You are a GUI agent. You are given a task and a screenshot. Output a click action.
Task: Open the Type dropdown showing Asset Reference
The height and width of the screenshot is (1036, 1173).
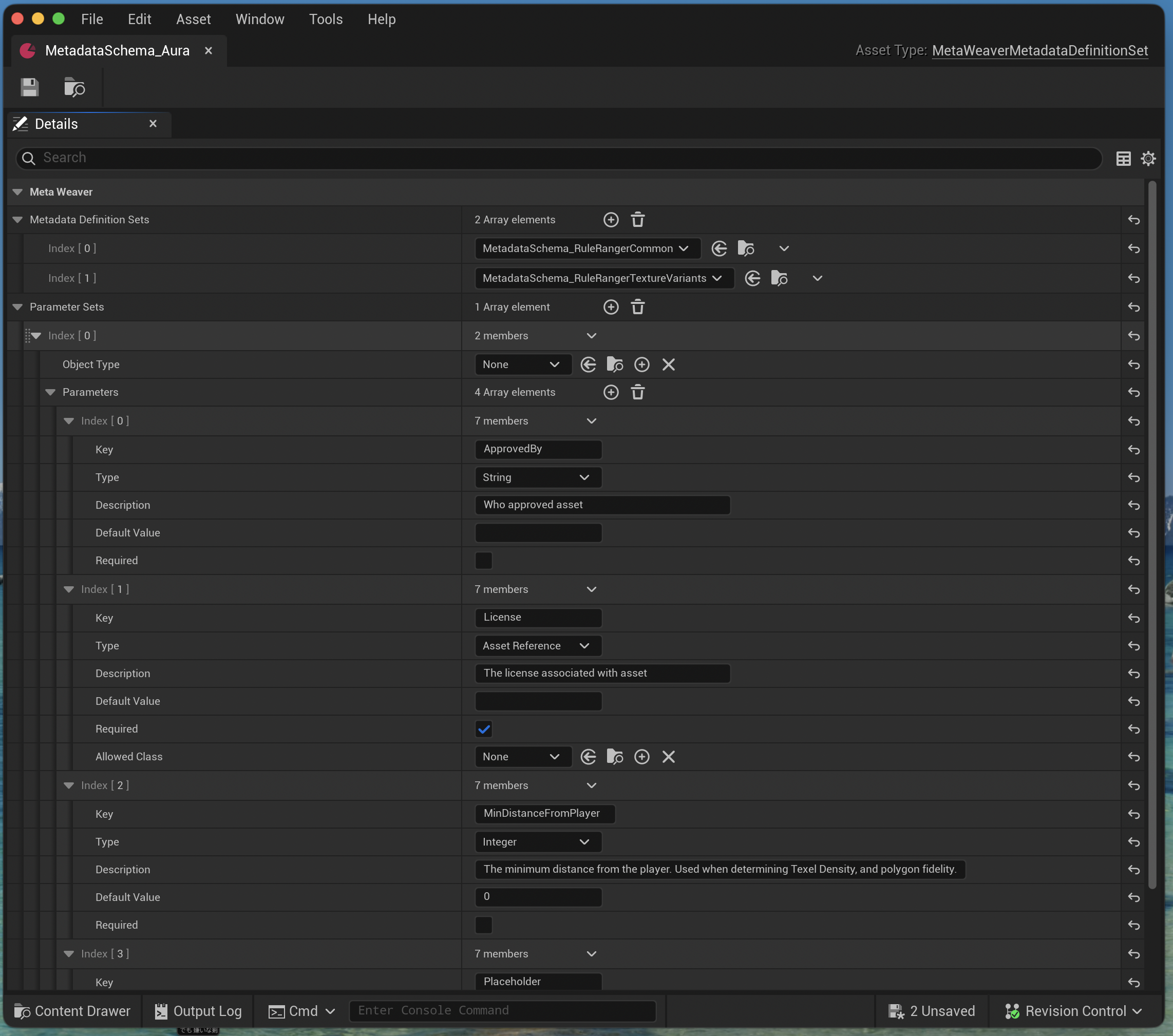[538, 645]
